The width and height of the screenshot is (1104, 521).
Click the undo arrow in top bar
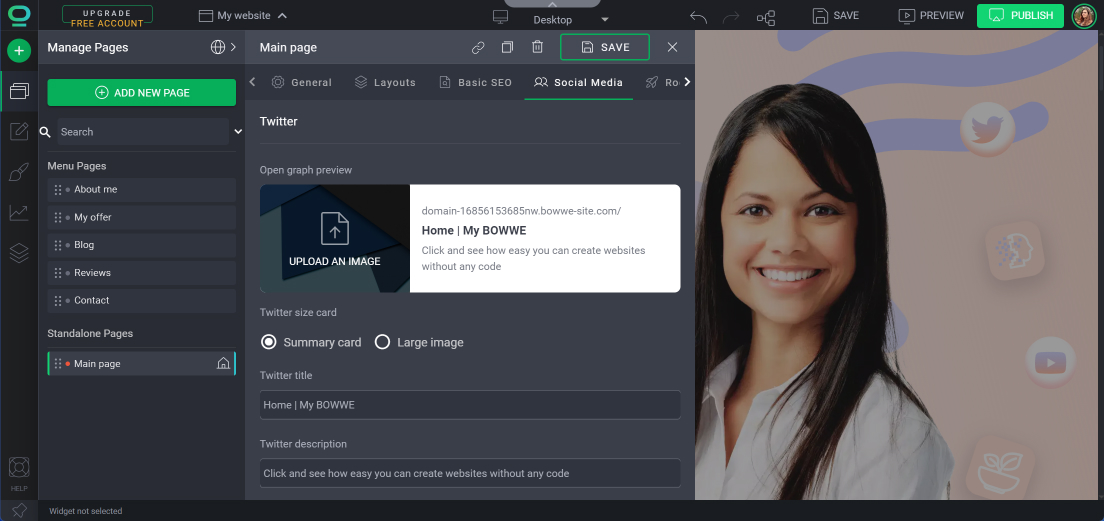(x=698, y=16)
